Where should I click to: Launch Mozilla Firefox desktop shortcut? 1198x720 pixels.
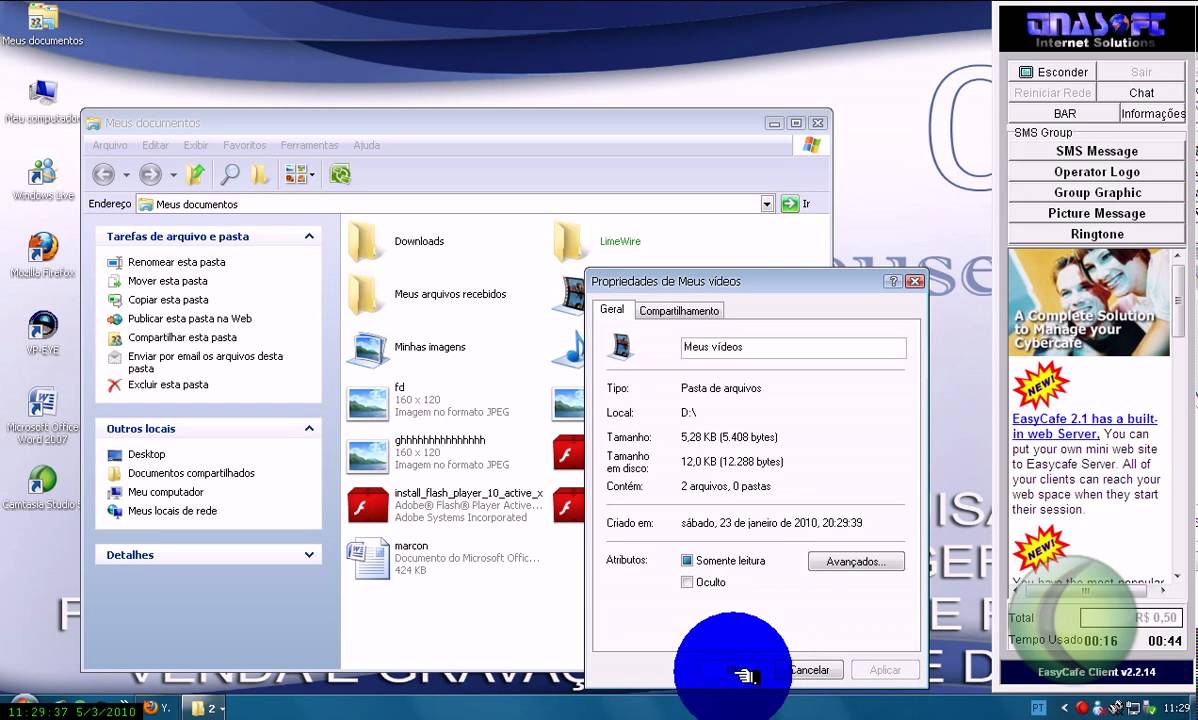click(x=43, y=256)
